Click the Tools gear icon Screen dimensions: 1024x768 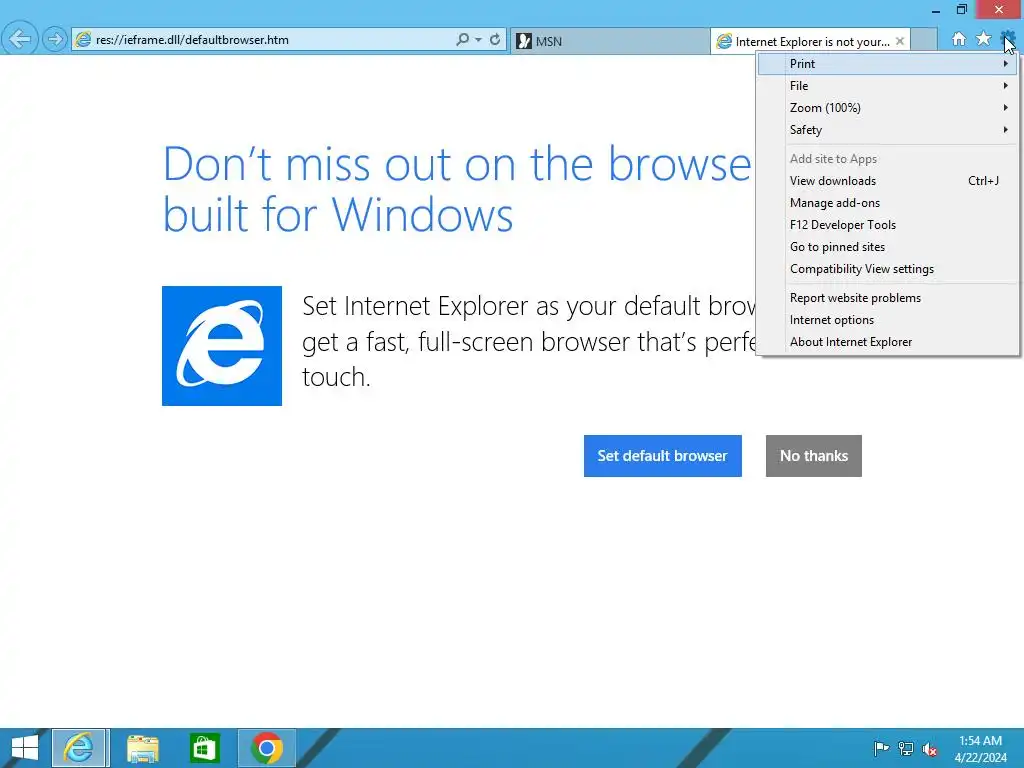pos(1008,39)
